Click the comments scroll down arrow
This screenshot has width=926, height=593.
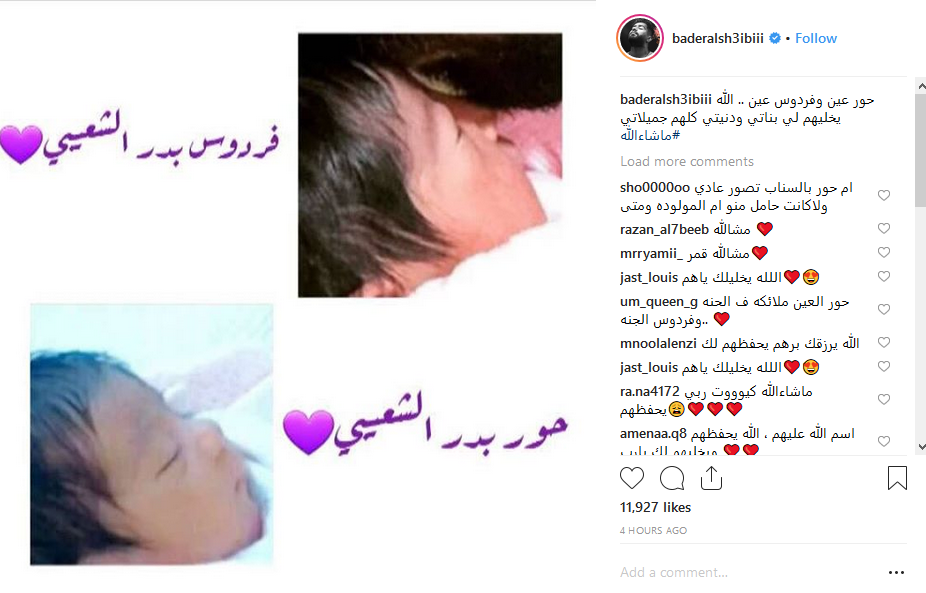921,447
